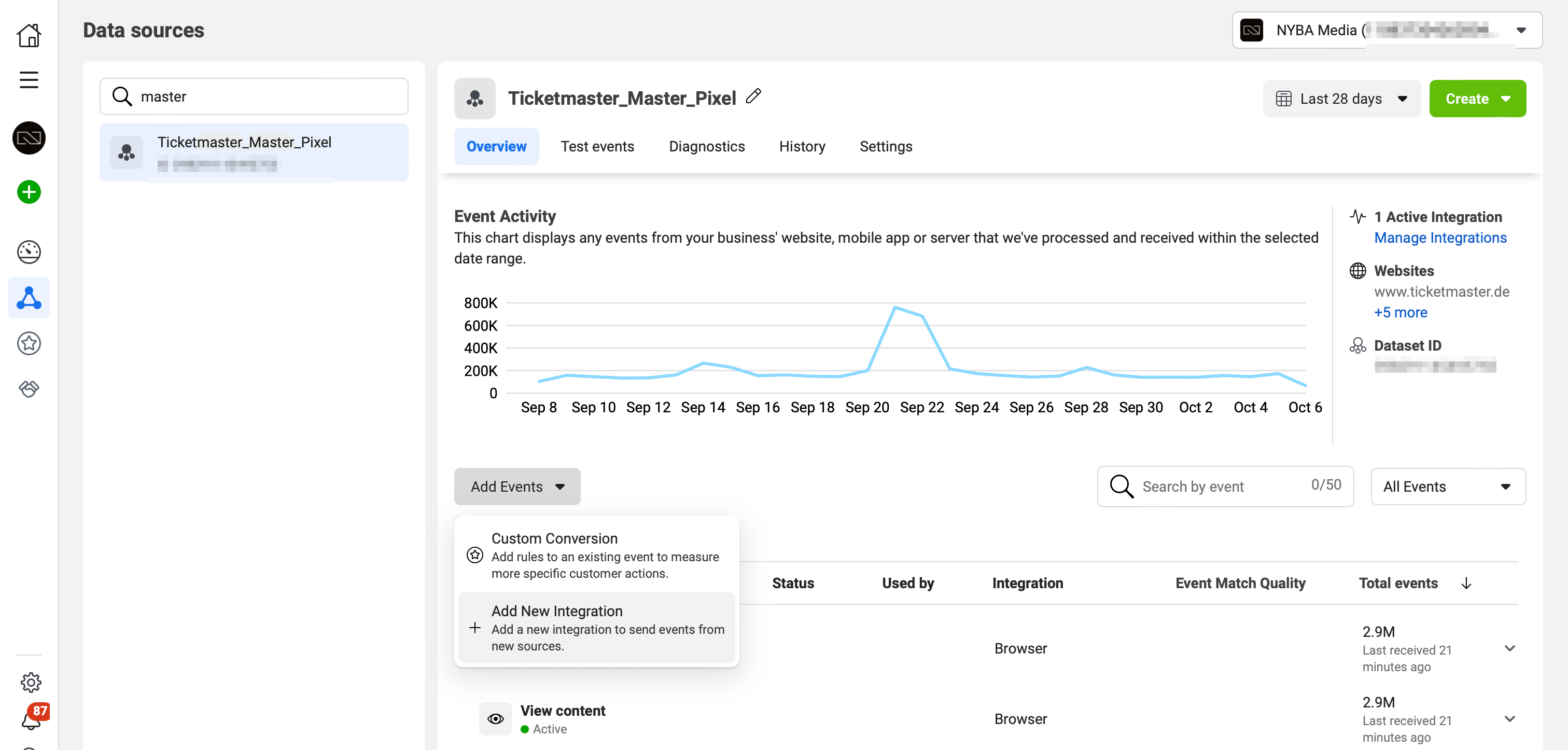This screenshot has height=750, width=1568.
Task: Click the Status column header
Action: [792, 583]
